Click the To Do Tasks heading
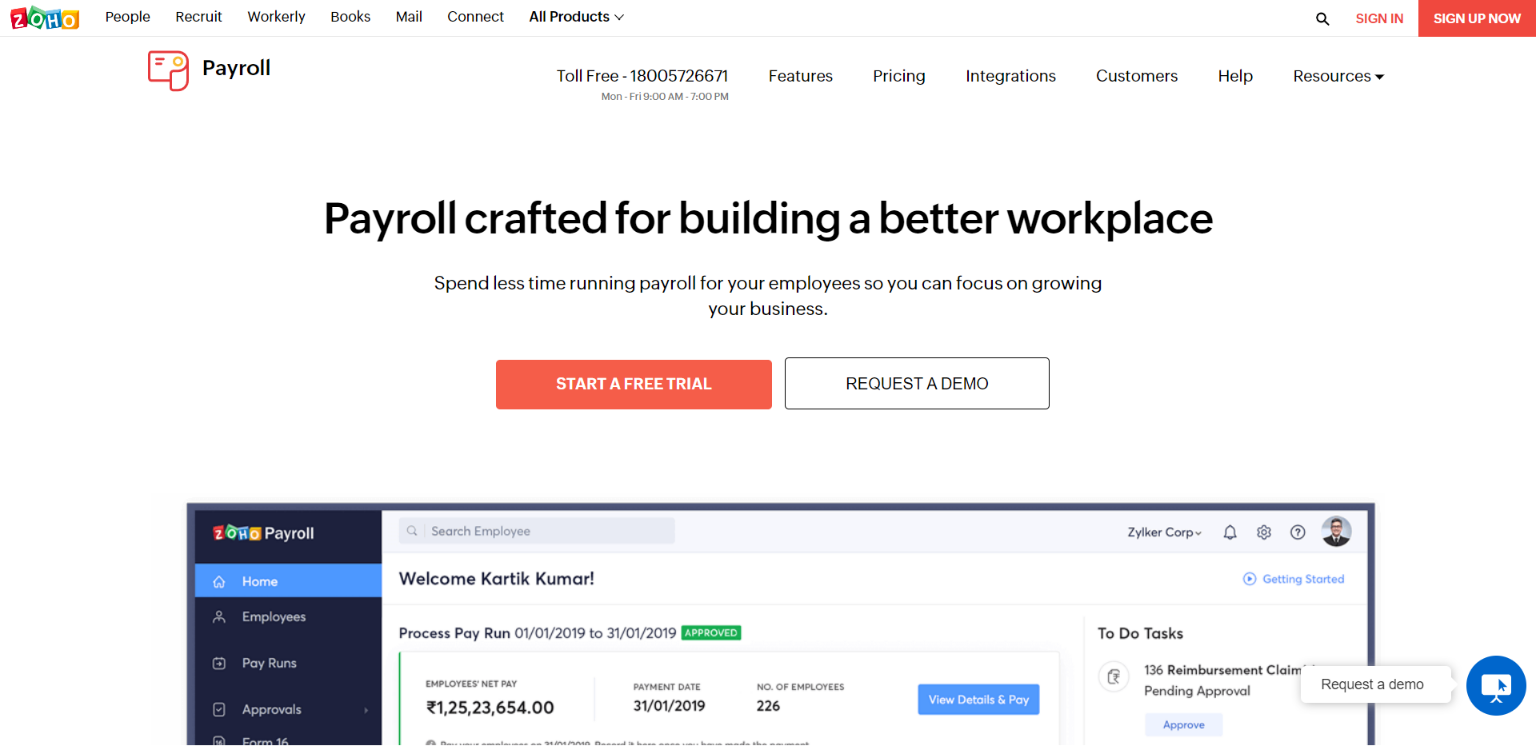 (1140, 633)
